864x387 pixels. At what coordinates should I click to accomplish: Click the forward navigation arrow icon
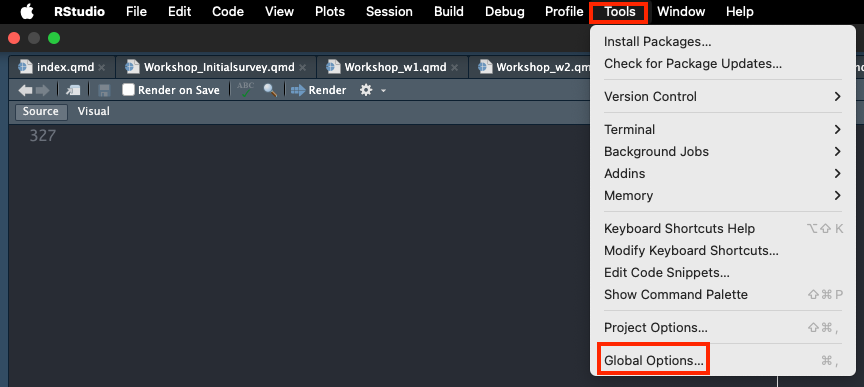[42, 90]
